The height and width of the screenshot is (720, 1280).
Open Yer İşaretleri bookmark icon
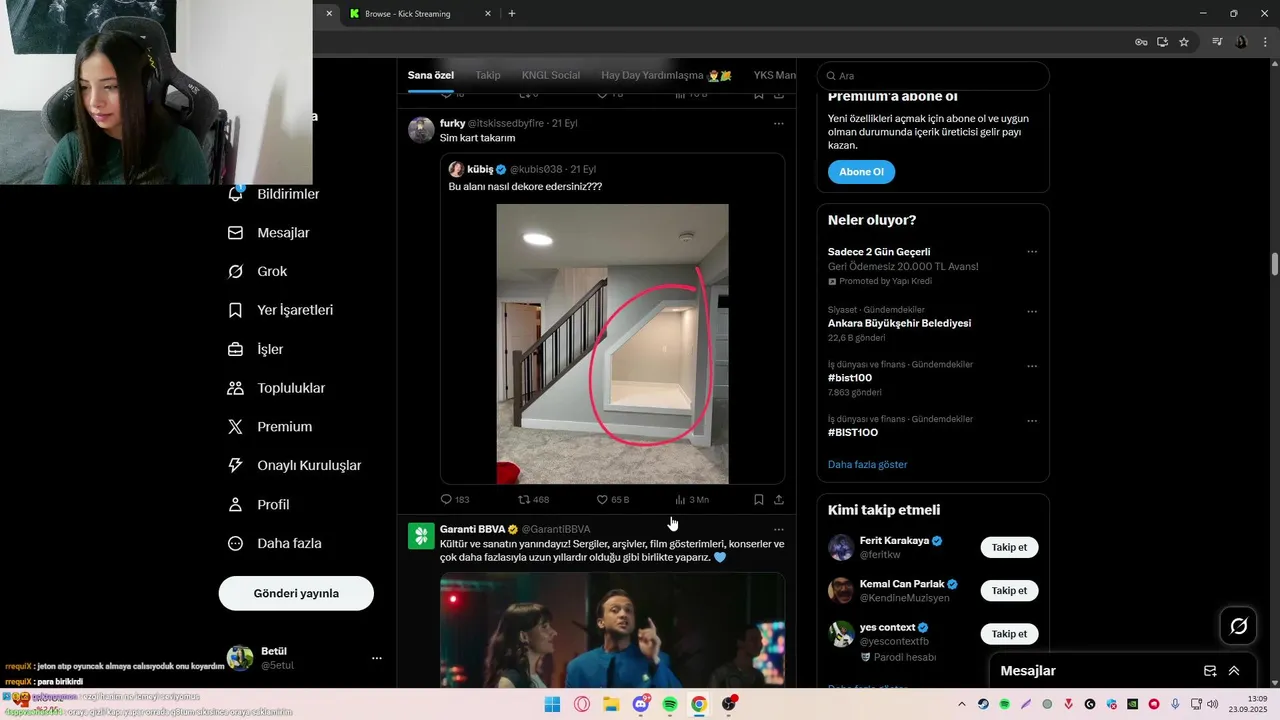pyautogui.click(x=236, y=310)
